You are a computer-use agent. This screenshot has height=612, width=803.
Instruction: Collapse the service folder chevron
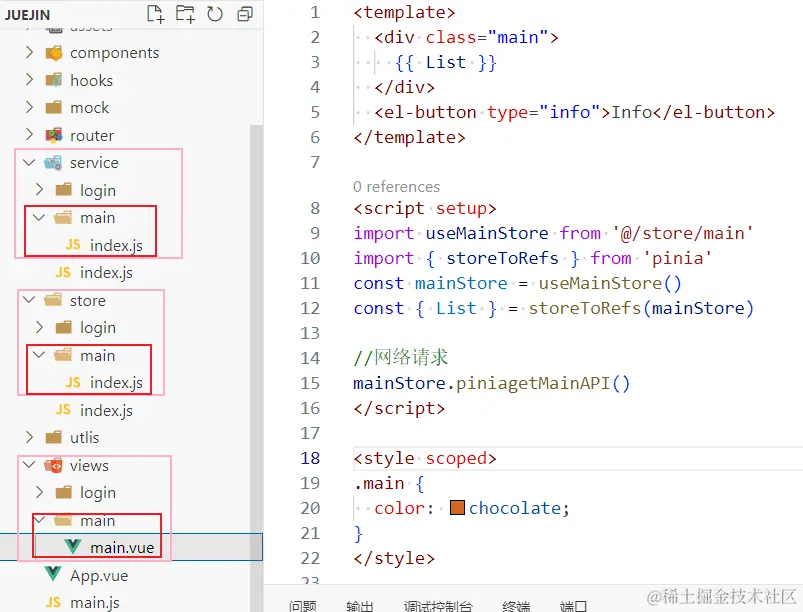(29, 162)
